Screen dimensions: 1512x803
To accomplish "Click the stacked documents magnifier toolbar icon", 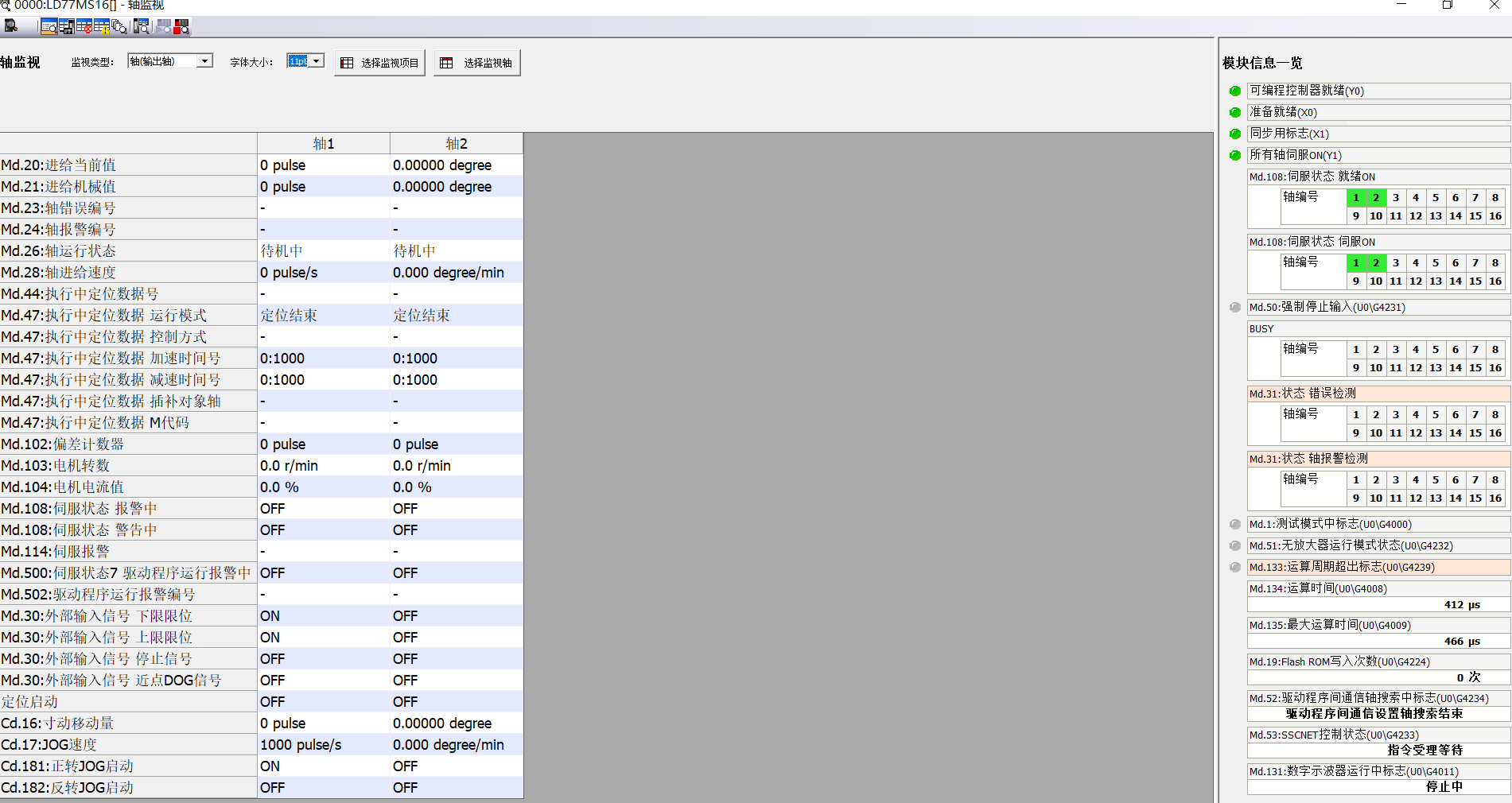I will 119,27.
